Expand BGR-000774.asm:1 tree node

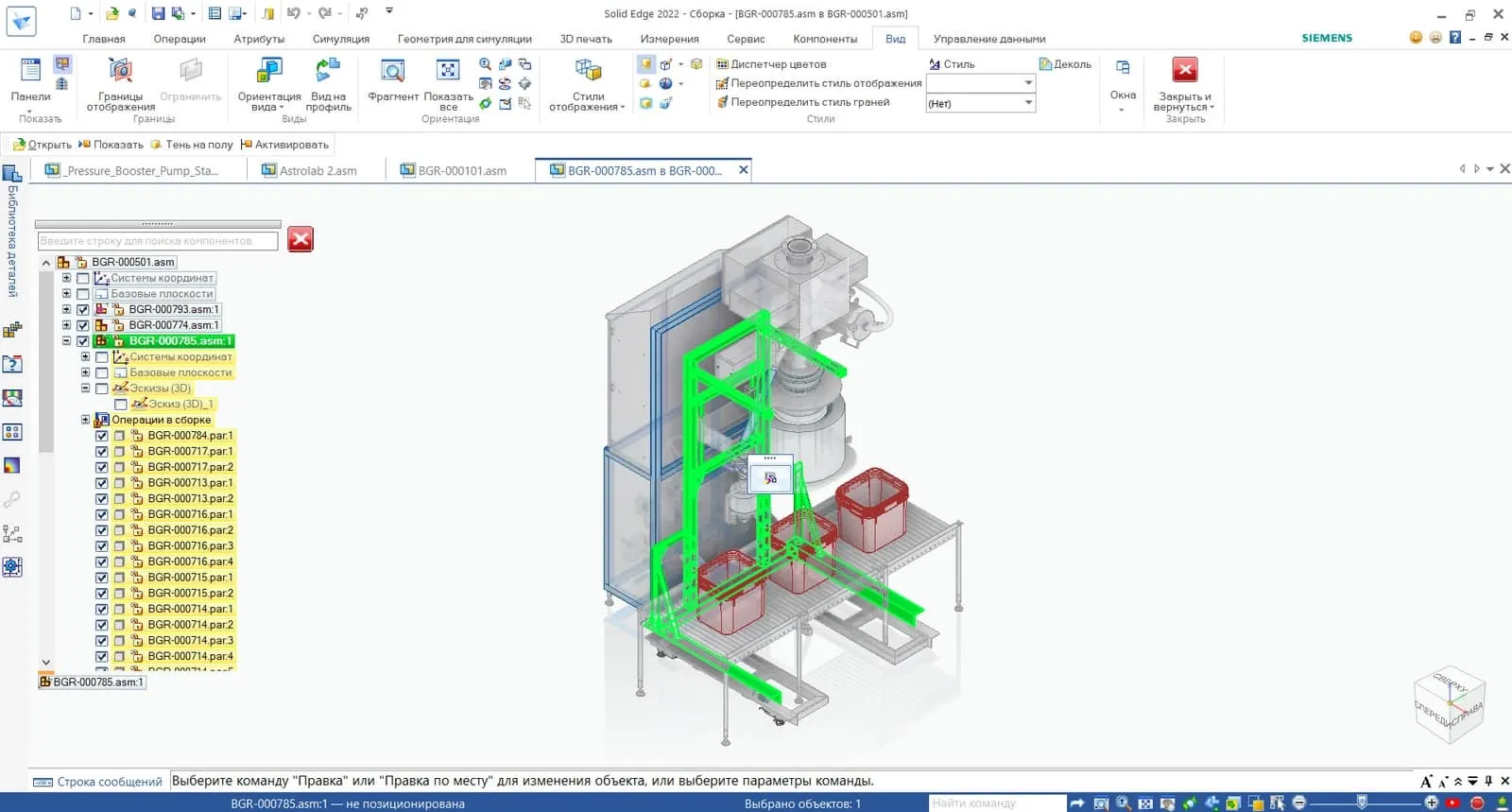click(x=66, y=325)
